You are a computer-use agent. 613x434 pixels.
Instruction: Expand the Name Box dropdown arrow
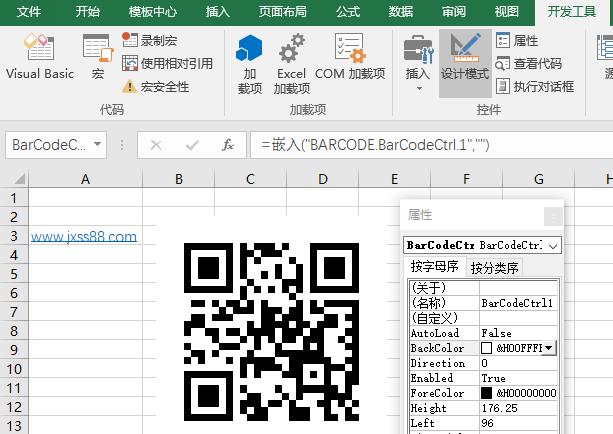pos(98,144)
